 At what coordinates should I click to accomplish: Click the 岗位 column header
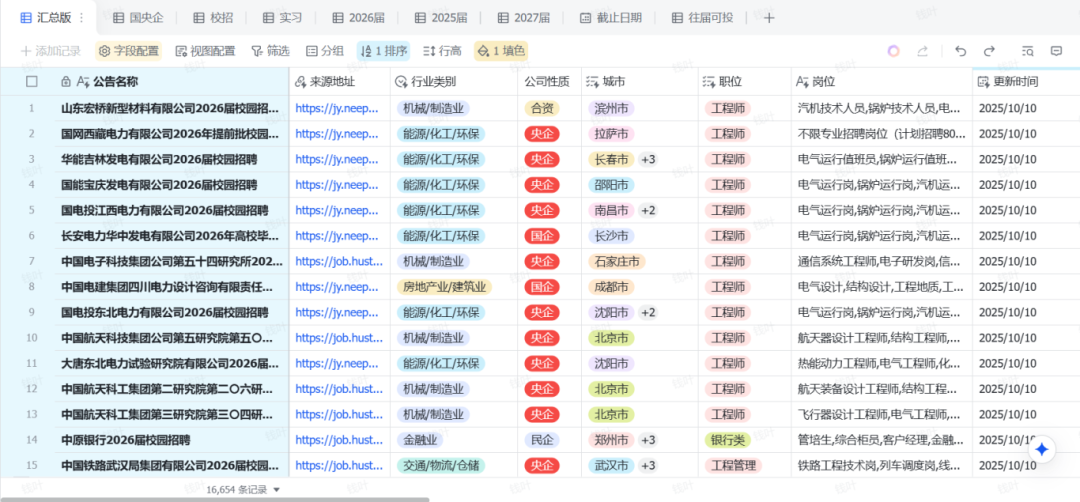tap(882, 82)
